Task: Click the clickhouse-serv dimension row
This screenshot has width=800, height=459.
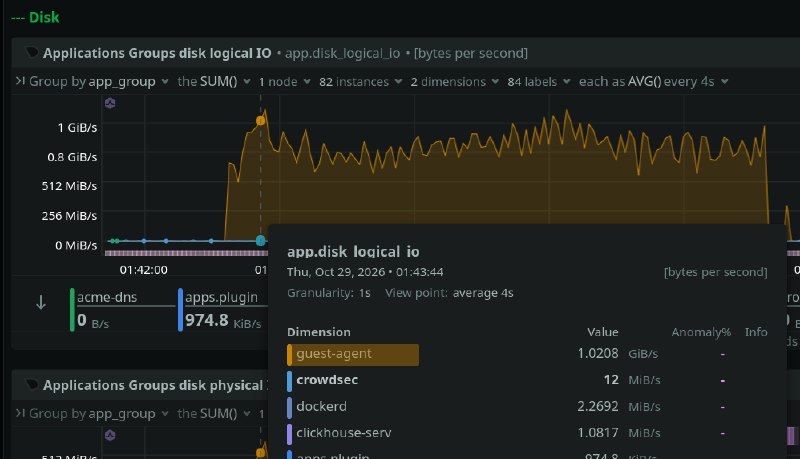Action: coord(527,434)
